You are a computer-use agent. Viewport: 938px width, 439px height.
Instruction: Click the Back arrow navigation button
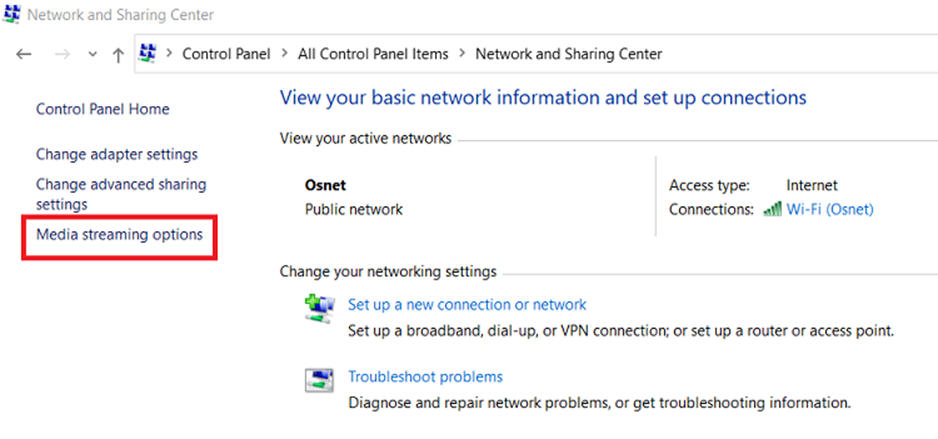[x=23, y=55]
